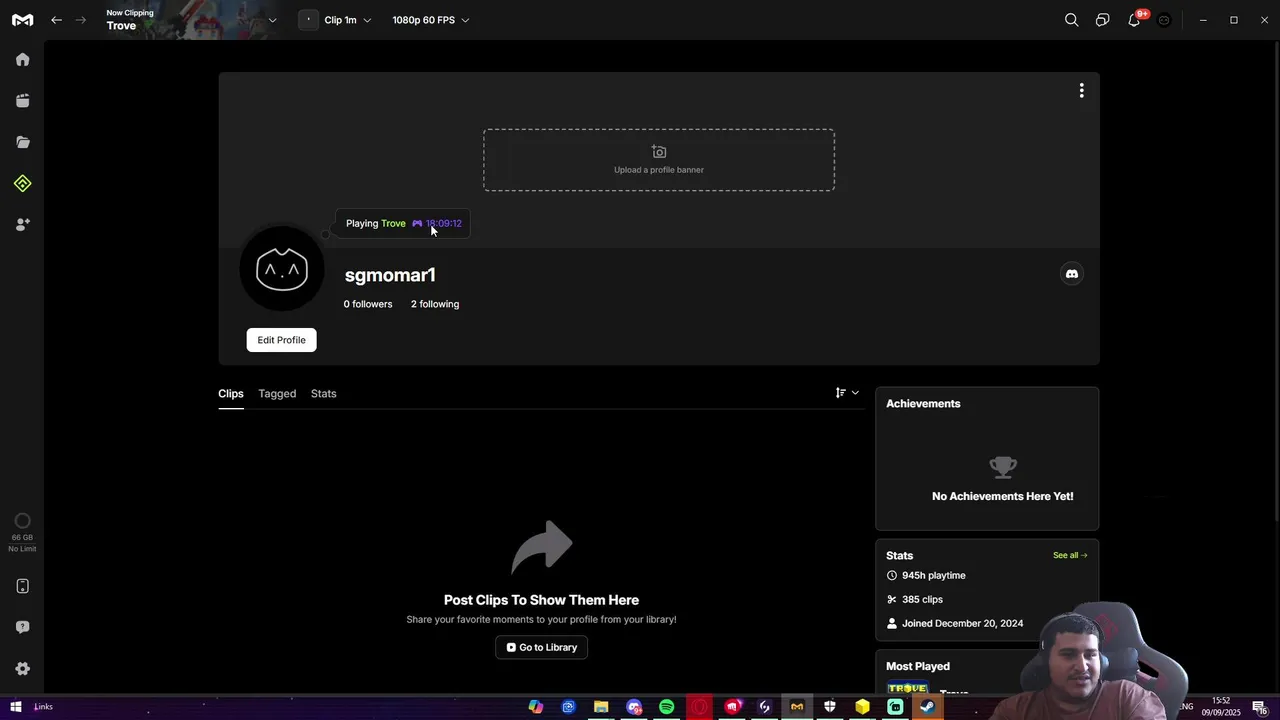Click the 385 clips stat
Image resolution: width=1280 pixels, height=720 pixels.
tap(915, 600)
